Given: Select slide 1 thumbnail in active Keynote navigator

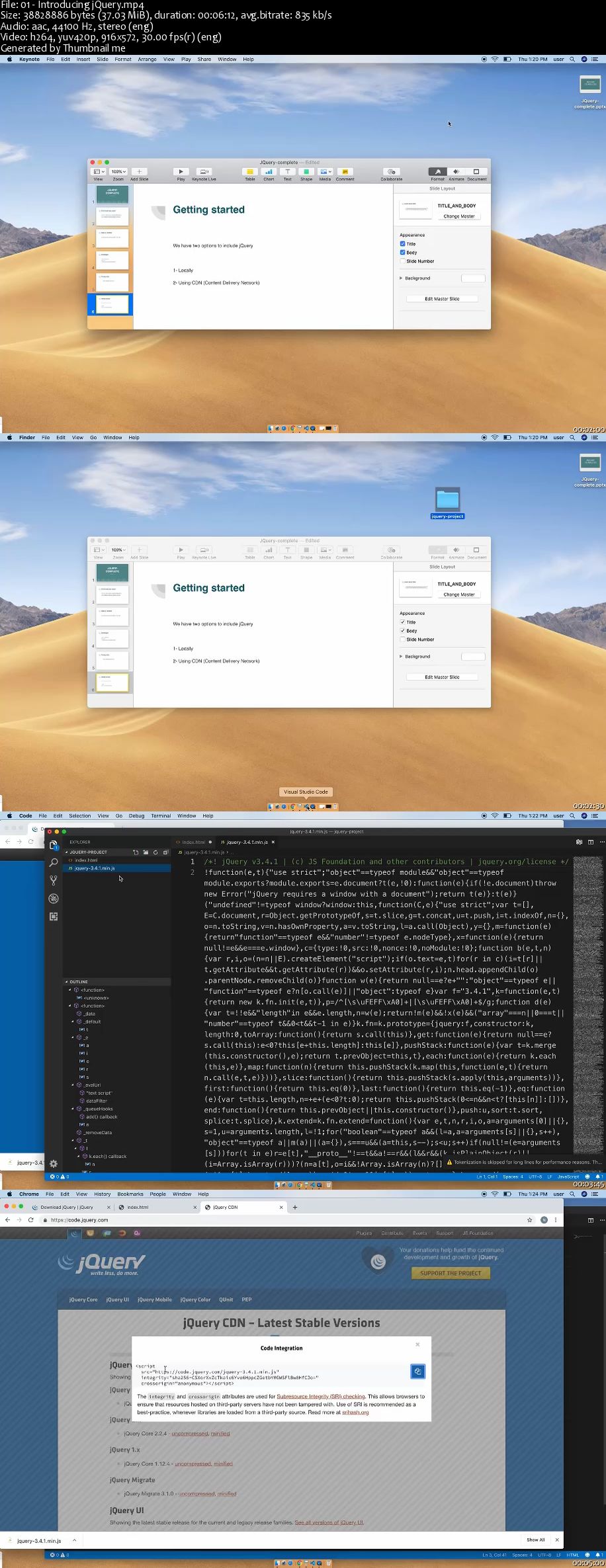Looking at the screenshot, I should pyautogui.click(x=112, y=194).
